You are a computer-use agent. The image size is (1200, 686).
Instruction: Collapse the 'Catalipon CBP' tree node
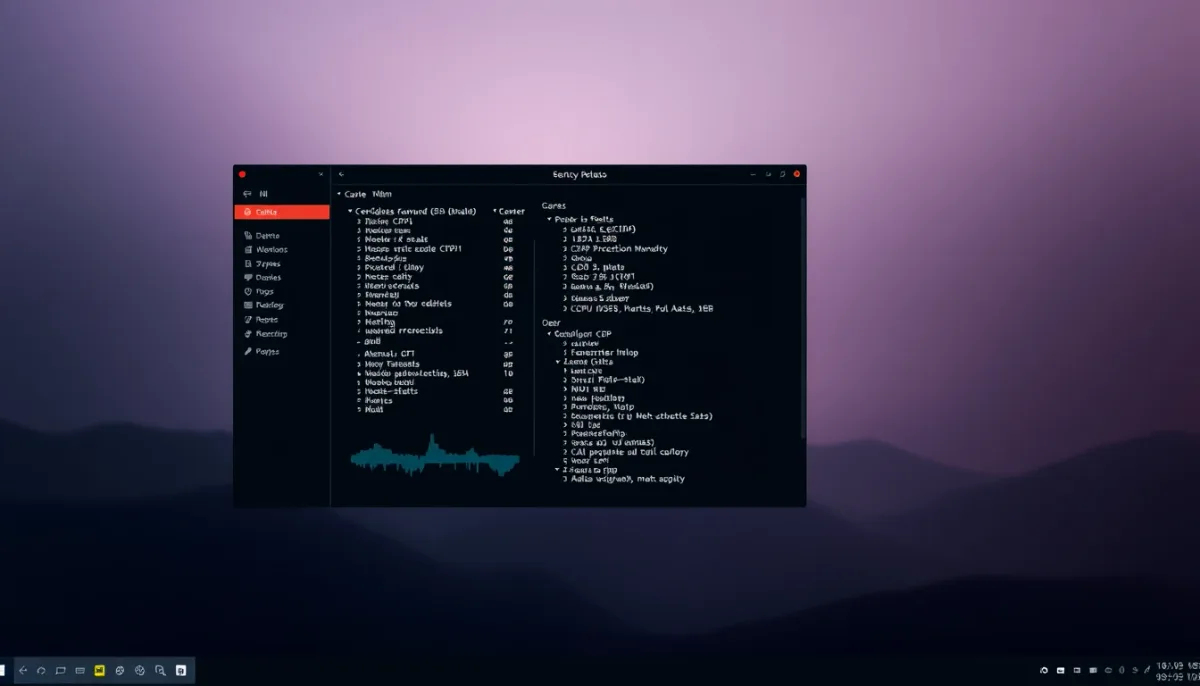[548, 334]
